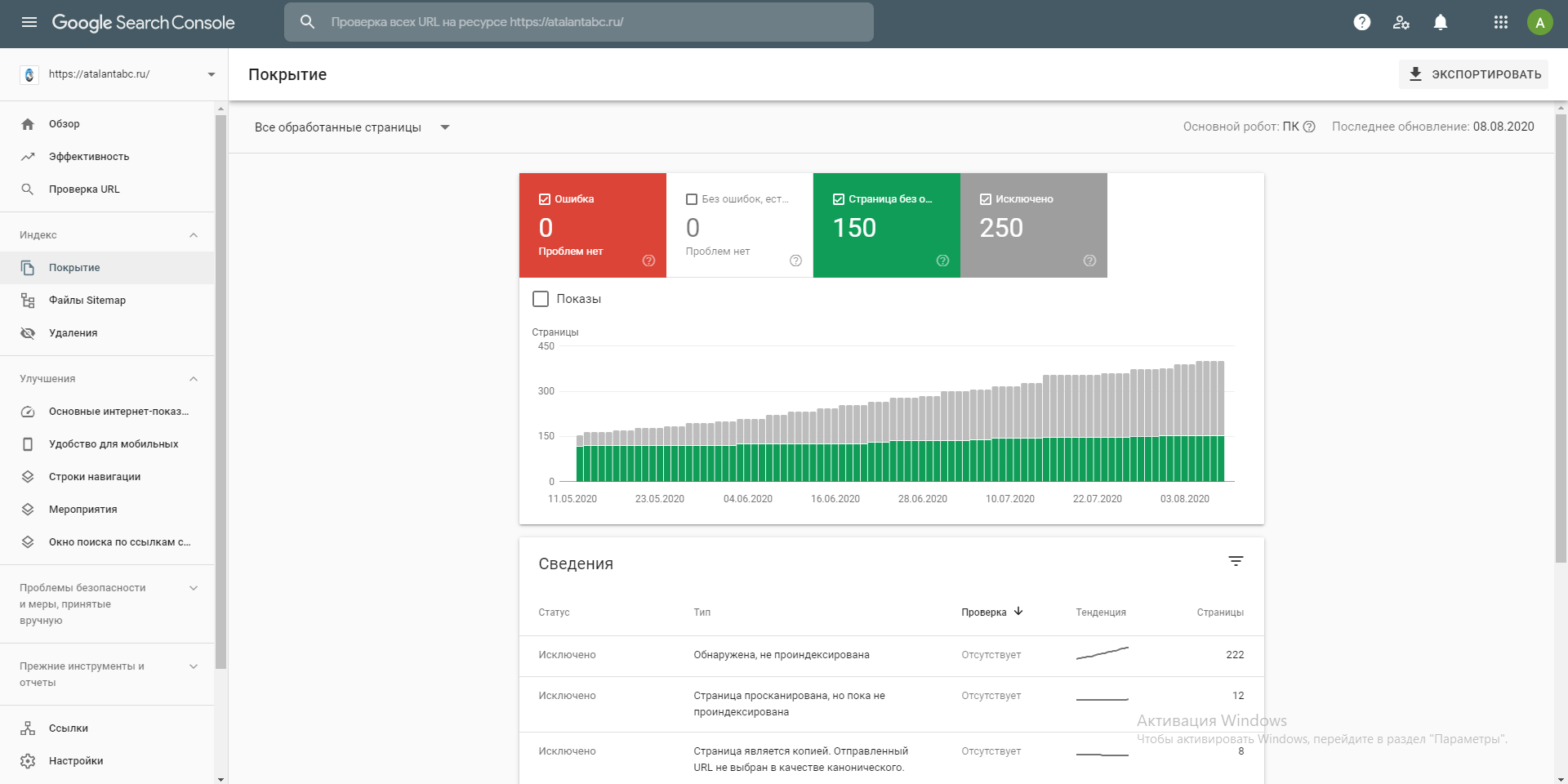Click help icon next to Основной робот
Image resolution: width=1568 pixels, height=784 pixels.
tap(1309, 127)
